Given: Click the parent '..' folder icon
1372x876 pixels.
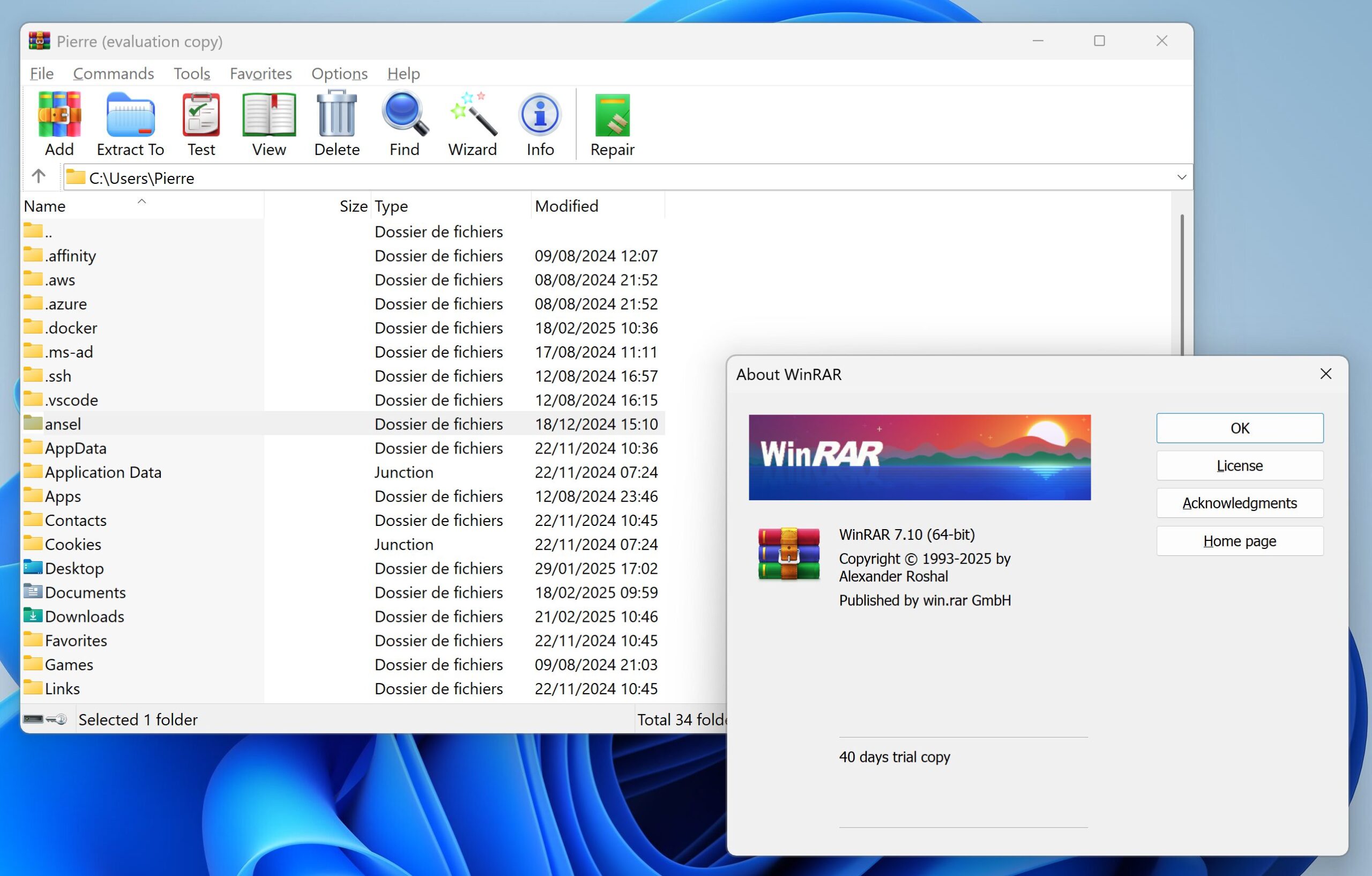Looking at the screenshot, I should (33, 231).
